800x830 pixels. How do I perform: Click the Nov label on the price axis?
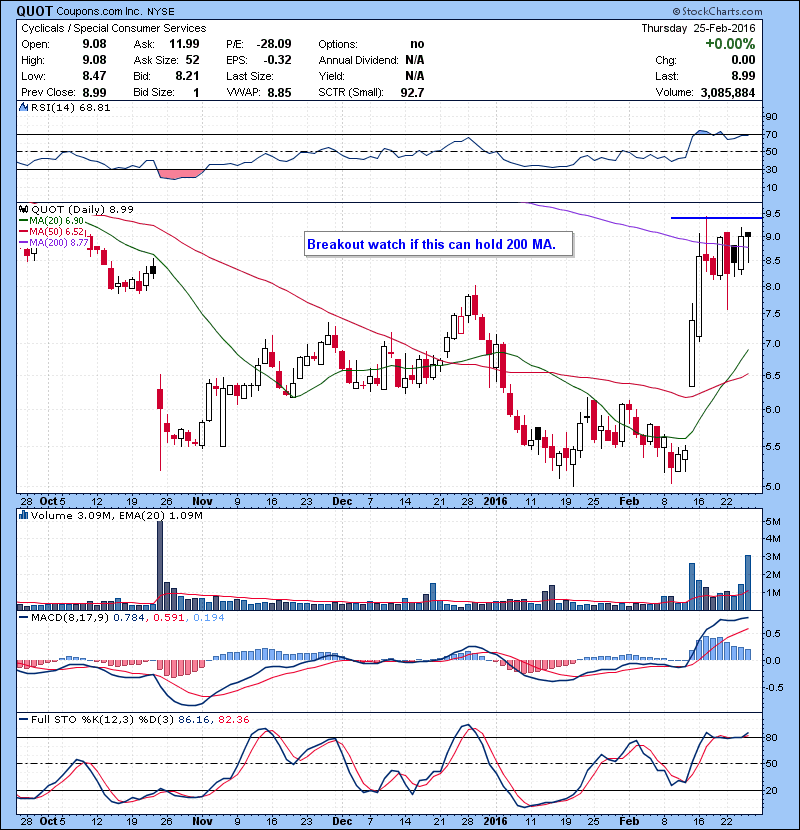pos(202,501)
